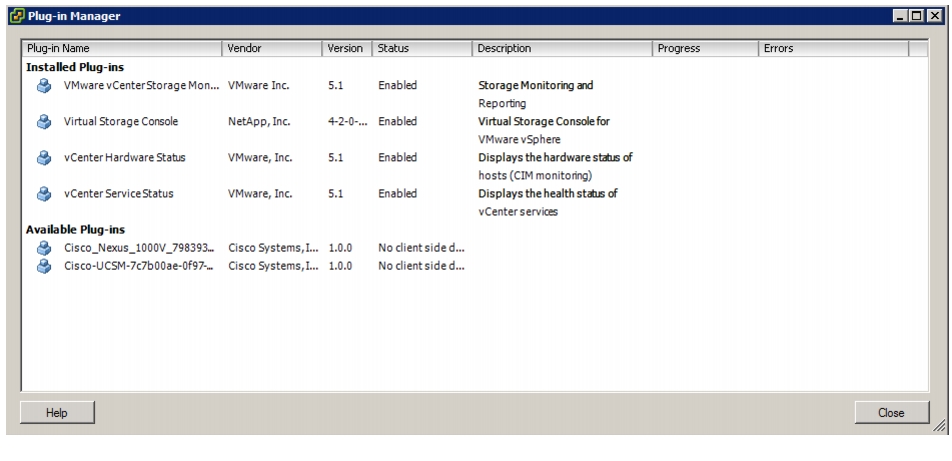This screenshot has height=461, width=952.
Task: Click the Storage Monitoring and Reporting description
Action: coord(536,94)
